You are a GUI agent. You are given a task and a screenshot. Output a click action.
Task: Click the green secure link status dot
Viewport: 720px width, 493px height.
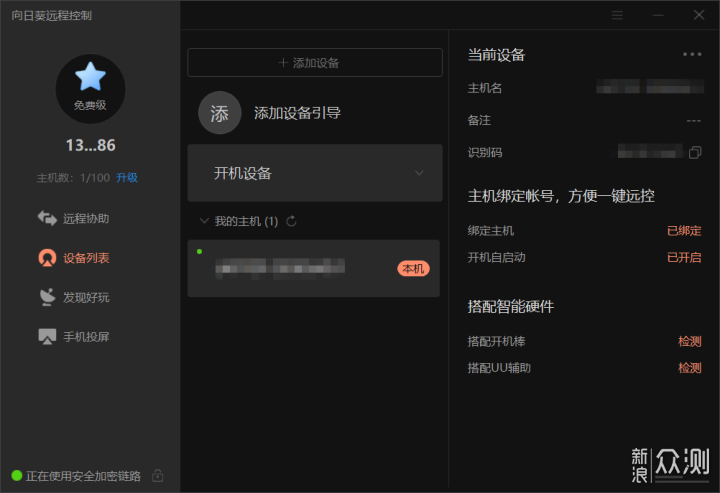(x=17, y=476)
